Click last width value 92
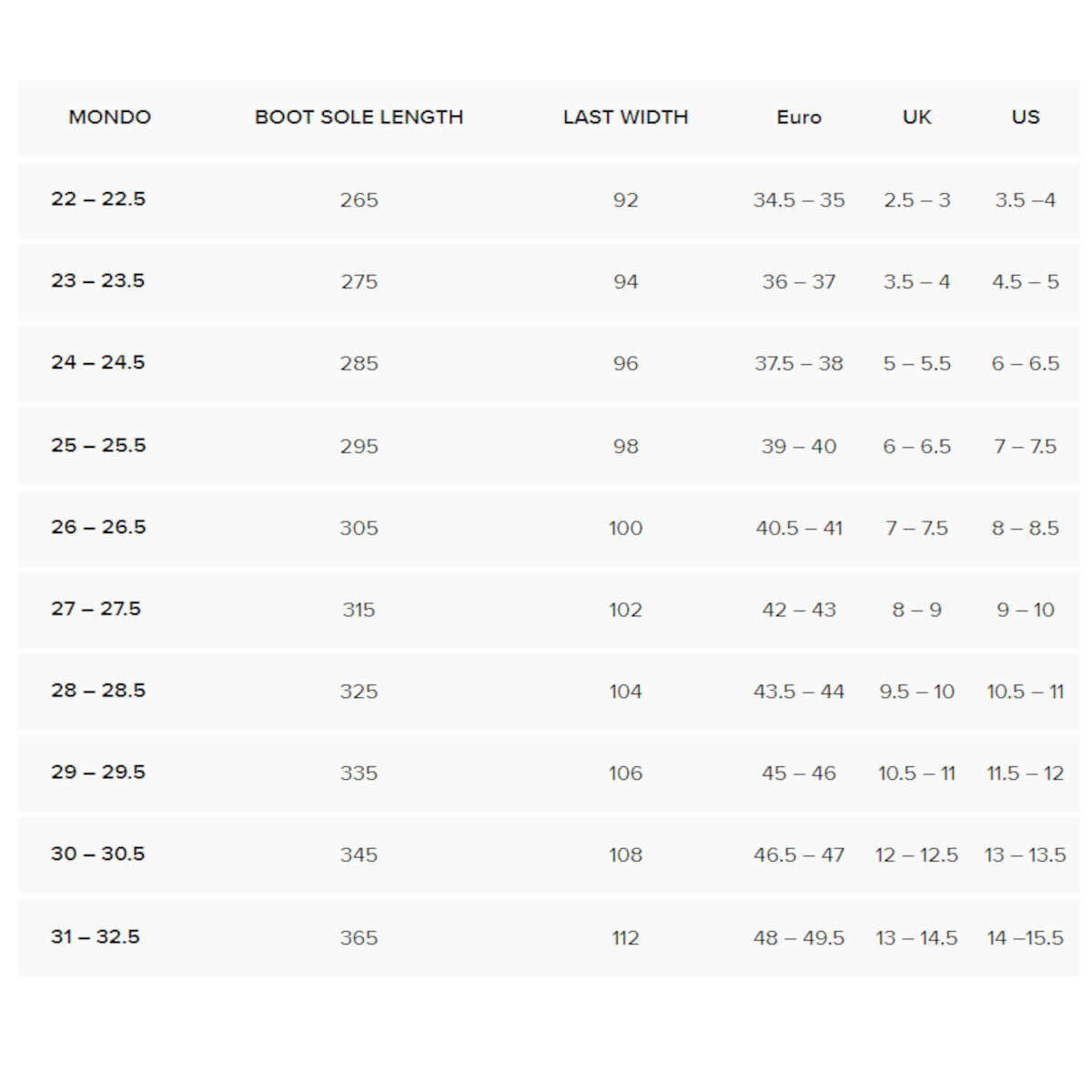Image resolution: width=1092 pixels, height=1092 pixels. point(625,200)
